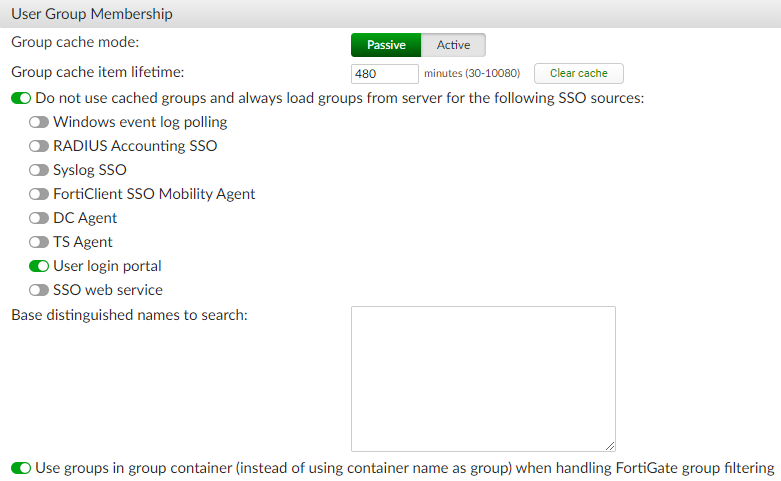Click the User Group Membership section header
Viewport: 781px width, 481px height.
tap(92, 14)
